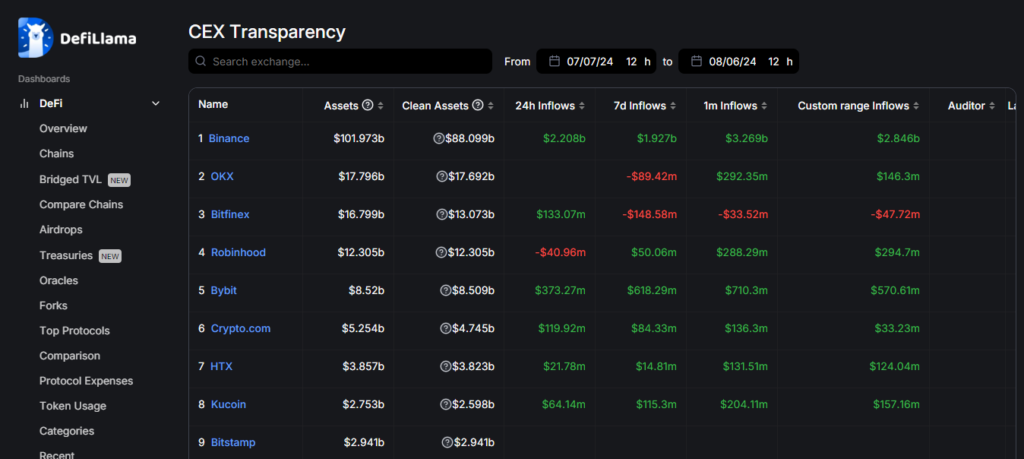Open Top Protocols in the sidebar
The image size is (1024, 459).
[x=74, y=330]
